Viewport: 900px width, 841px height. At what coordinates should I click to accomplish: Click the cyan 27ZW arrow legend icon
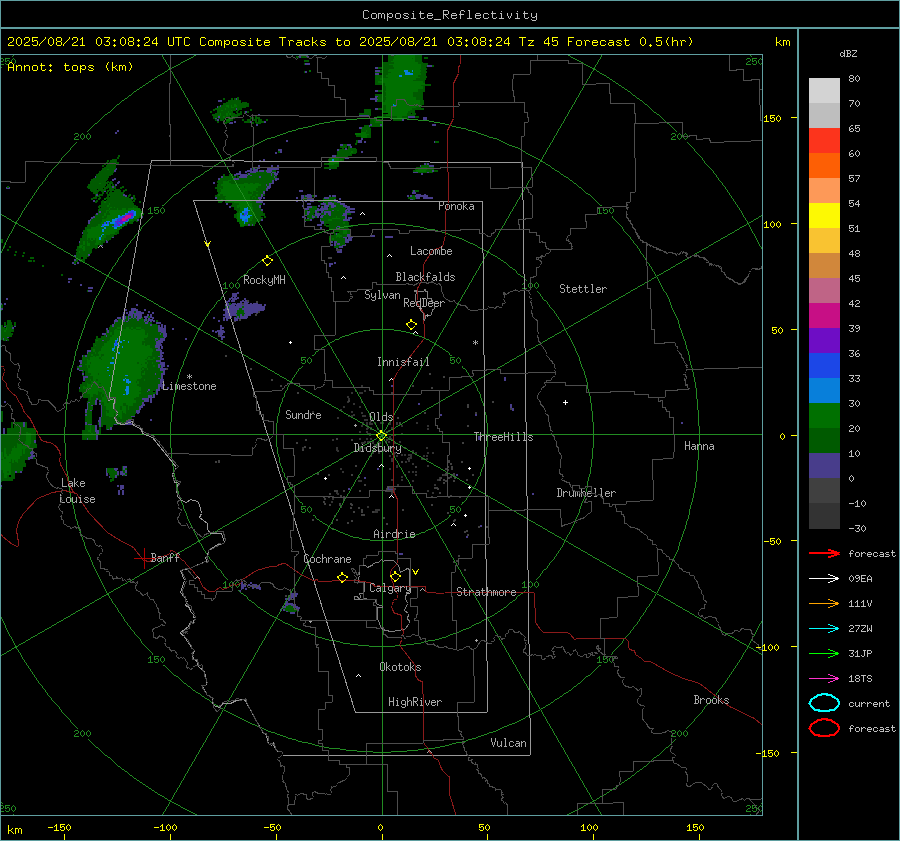click(824, 629)
